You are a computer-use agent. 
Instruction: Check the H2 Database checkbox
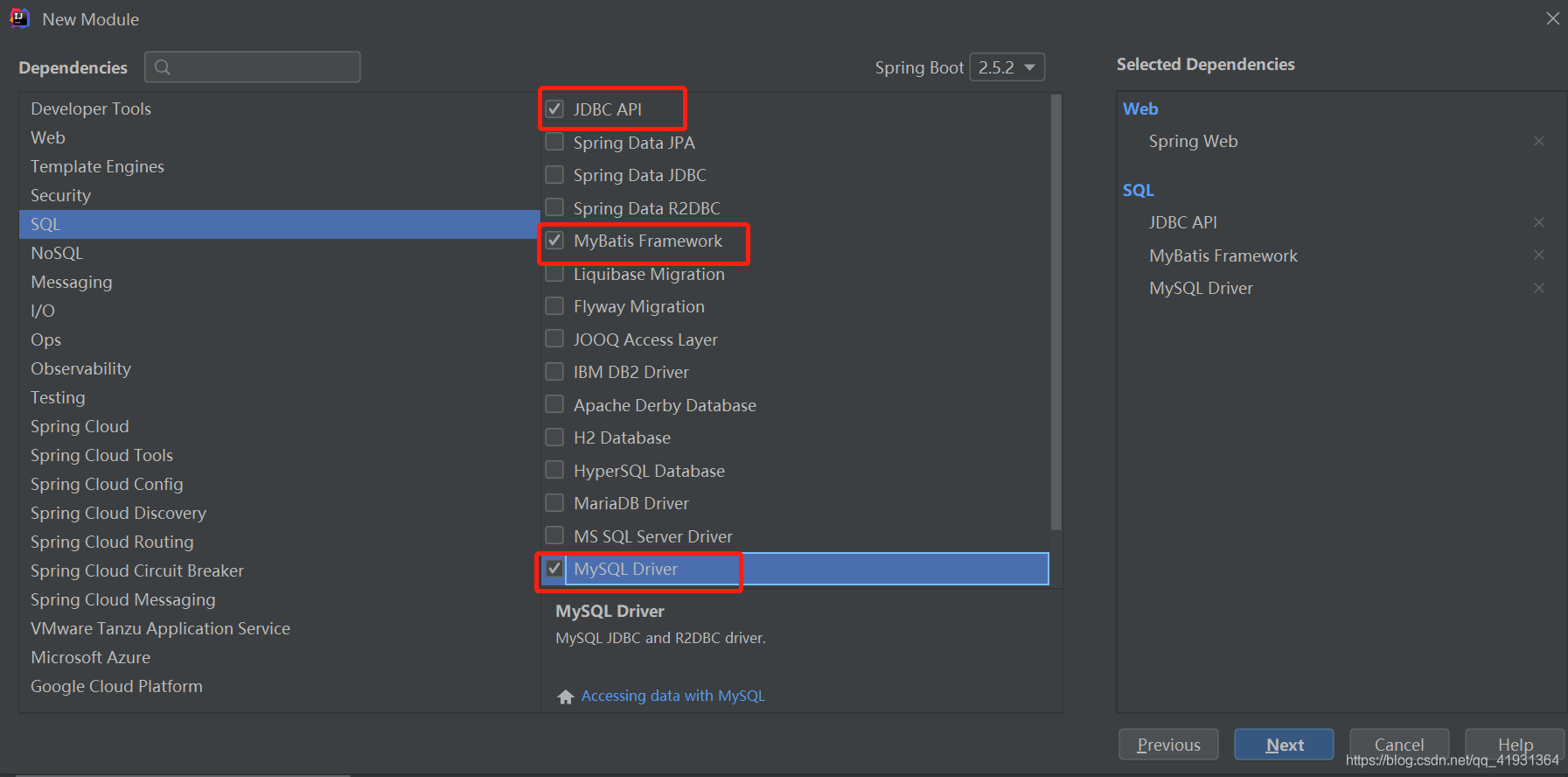pos(554,437)
